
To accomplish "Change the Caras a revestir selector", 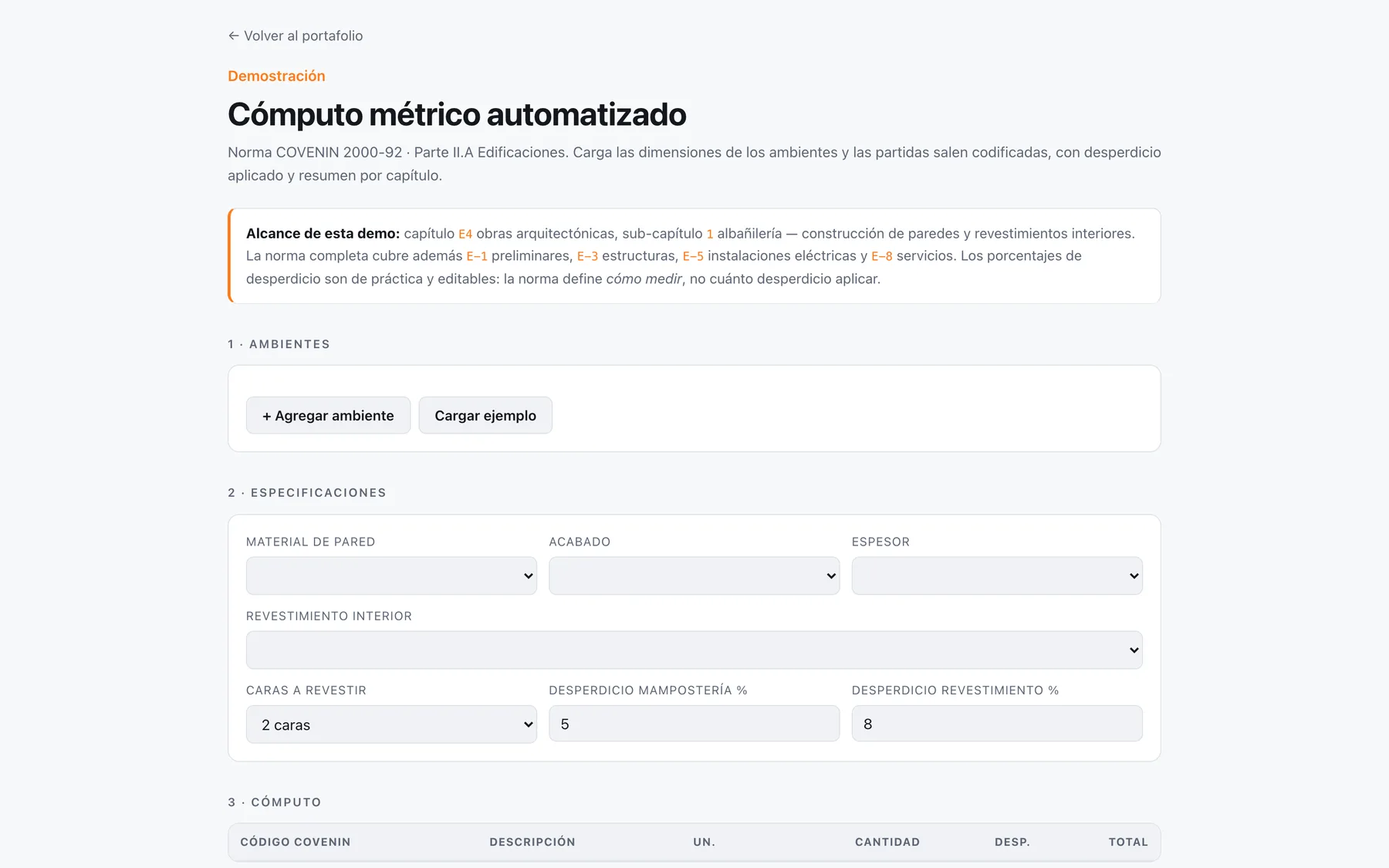I will (391, 724).
